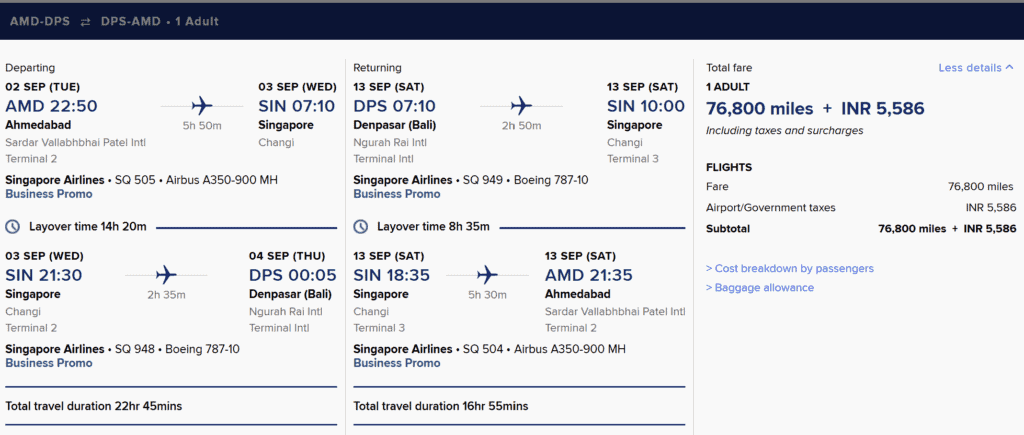Select the DPS-AMD route in the header
The image size is (1024, 435).
coord(131,22)
